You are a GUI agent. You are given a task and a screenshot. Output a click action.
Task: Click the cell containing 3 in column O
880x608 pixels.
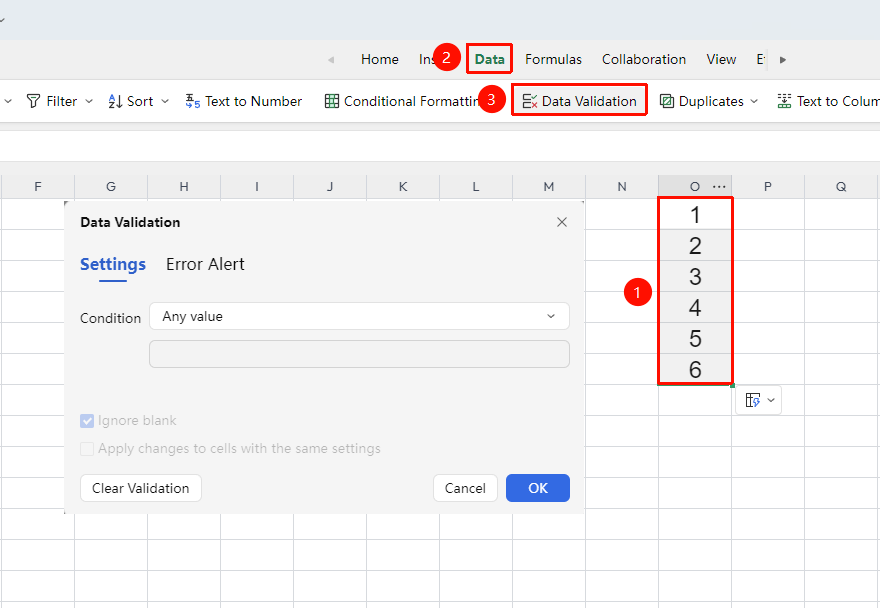click(695, 276)
